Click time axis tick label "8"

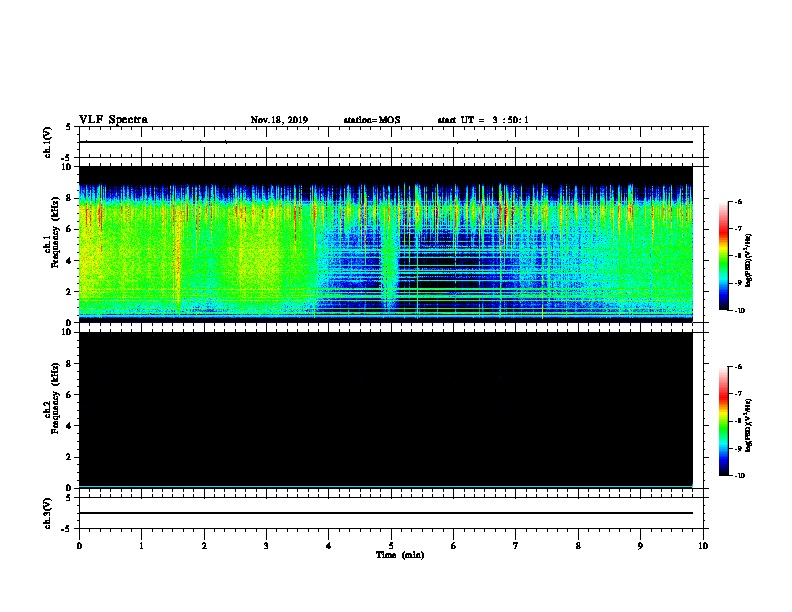(578, 546)
